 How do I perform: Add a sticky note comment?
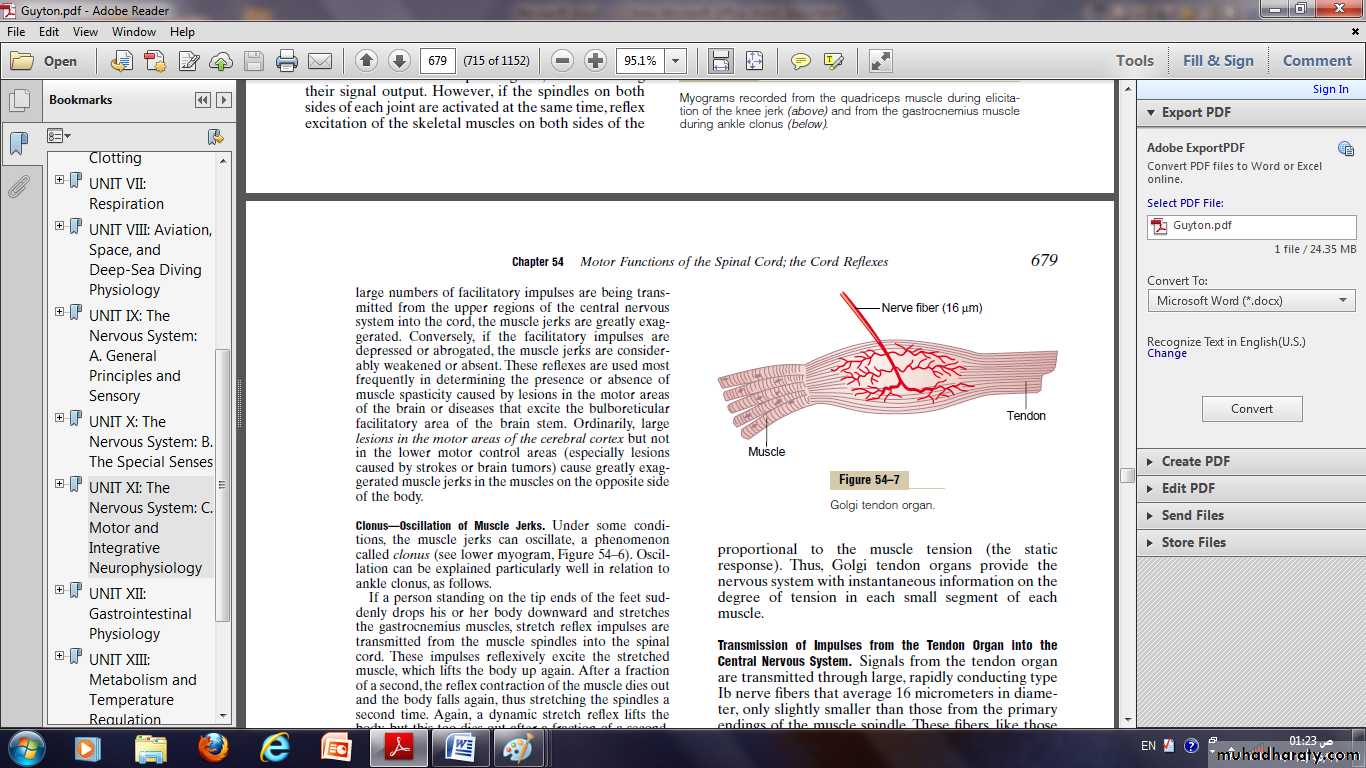[x=801, y=61]
